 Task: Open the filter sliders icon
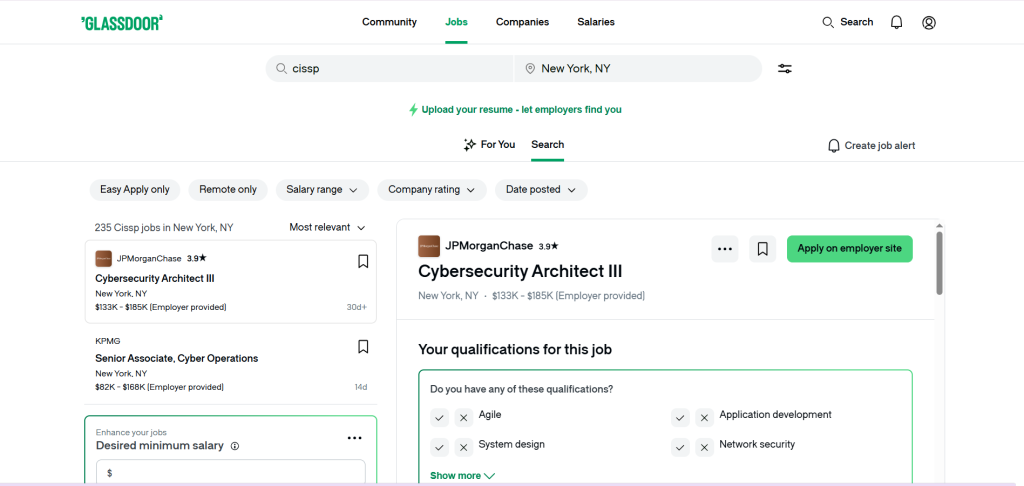coord(785,69)
